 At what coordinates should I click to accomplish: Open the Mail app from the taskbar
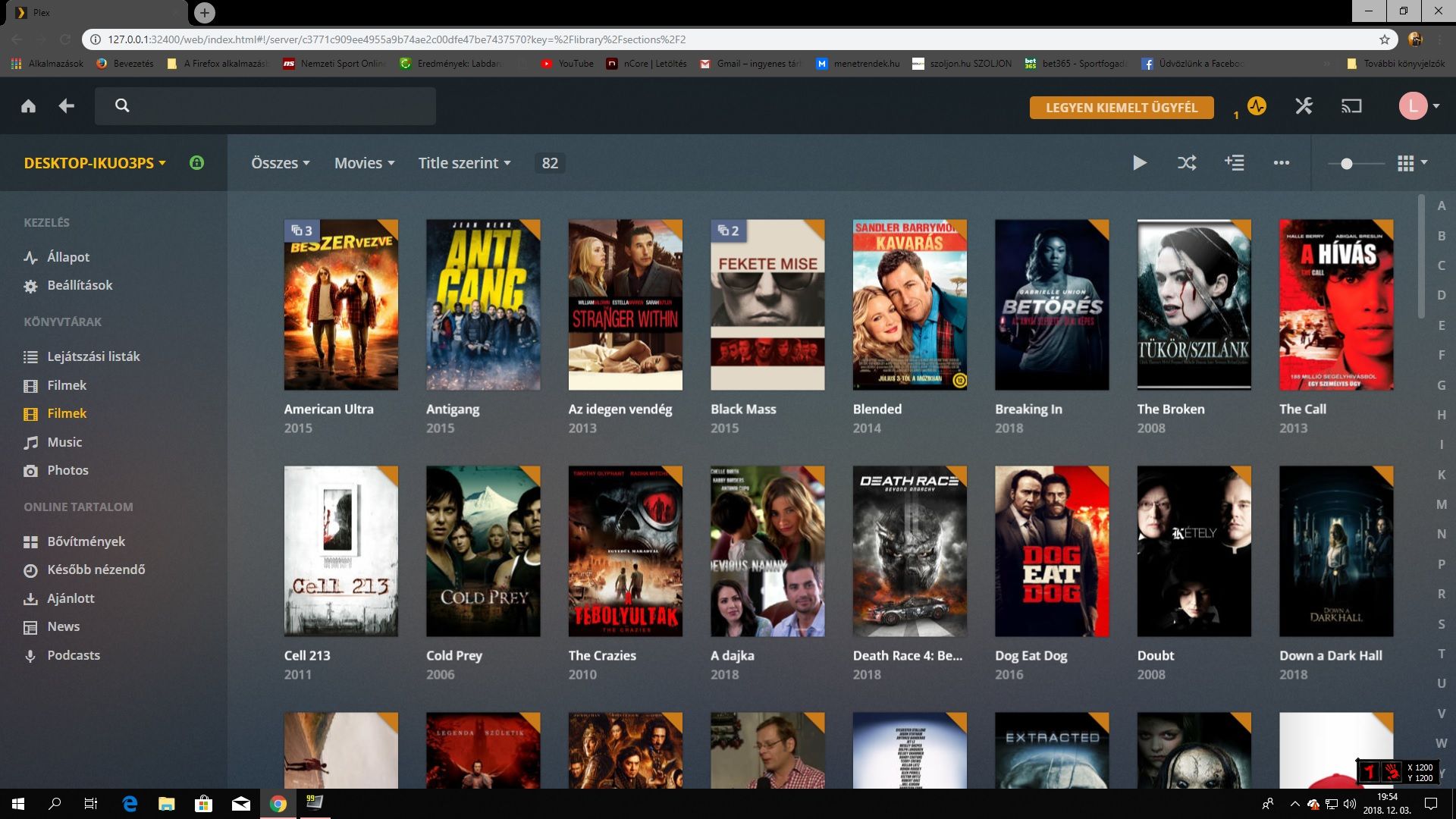240,804
